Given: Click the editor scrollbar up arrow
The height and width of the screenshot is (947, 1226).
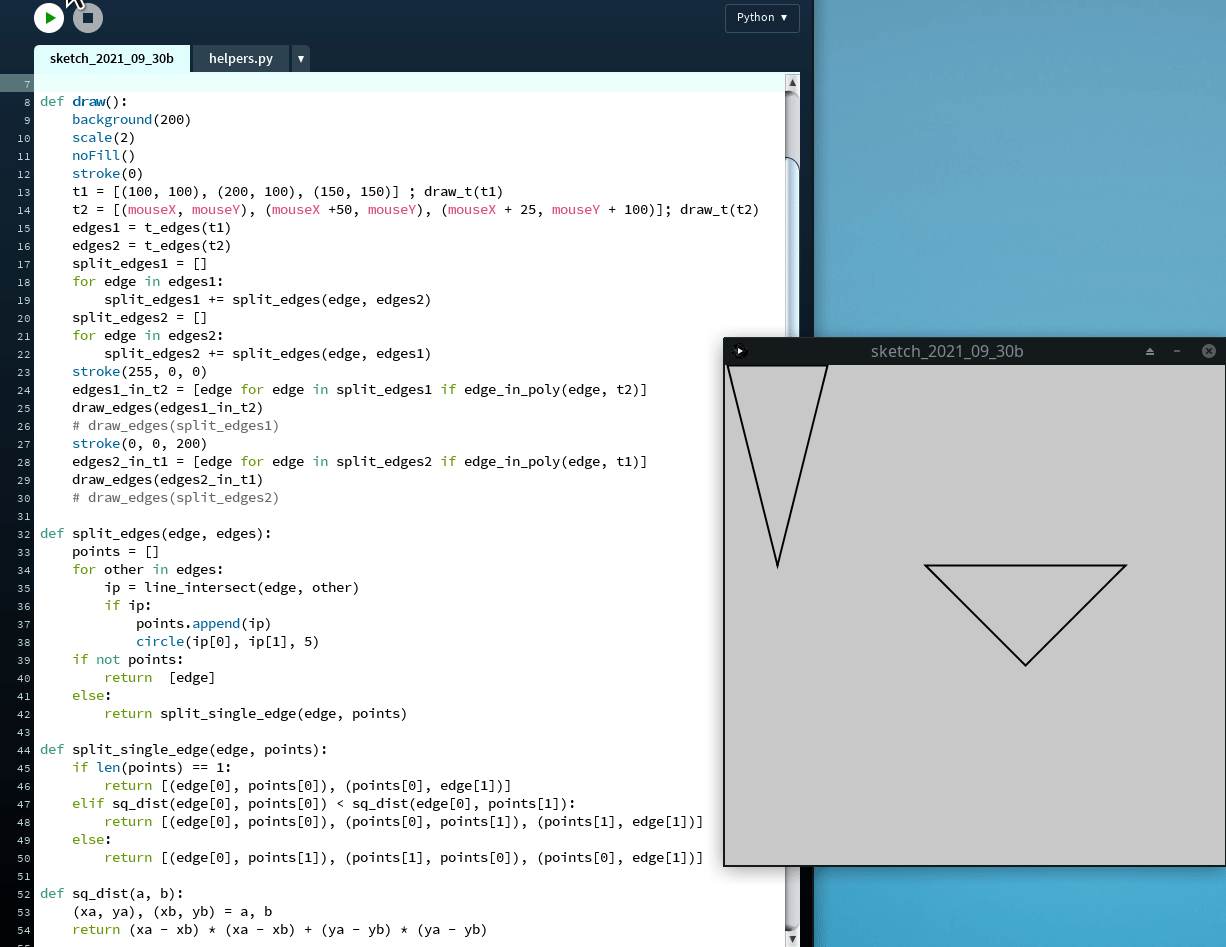Looking at the screenshot, I should pos(792,82).
